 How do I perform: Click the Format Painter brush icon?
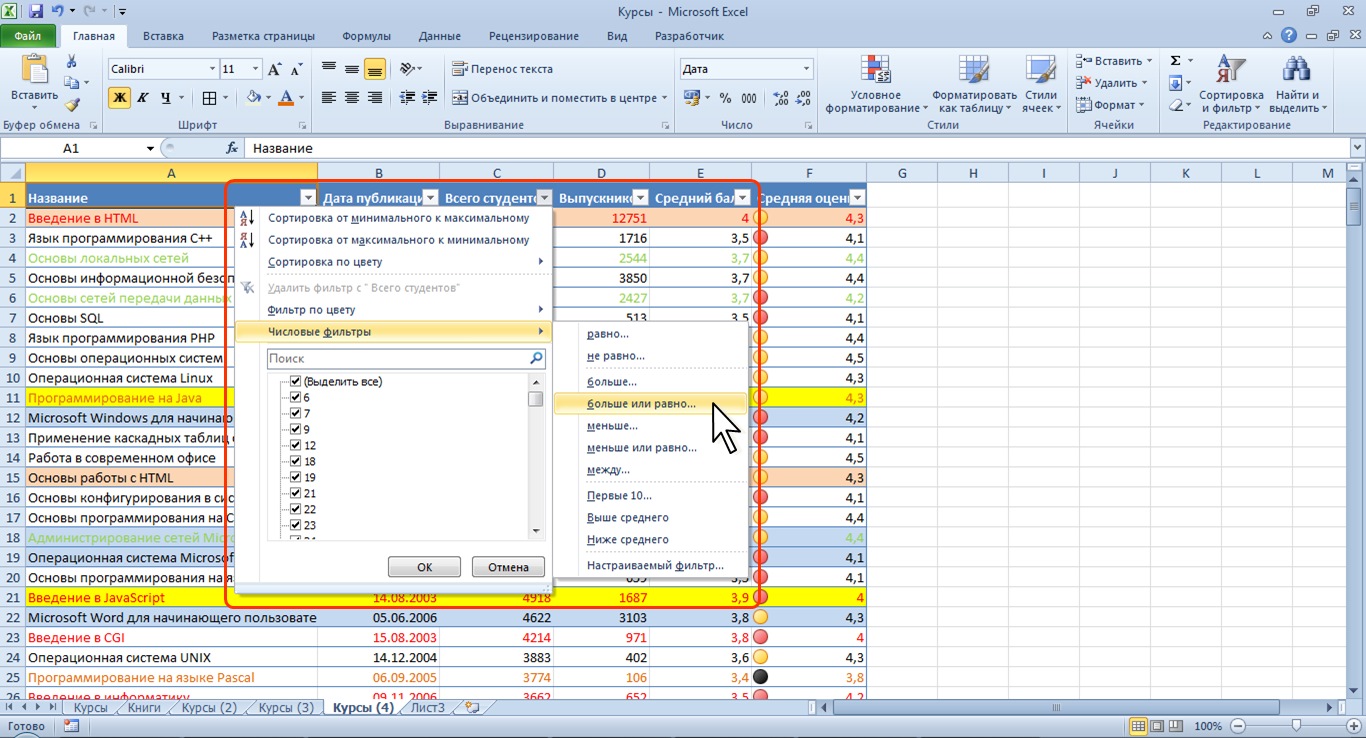tap(71, 104)
